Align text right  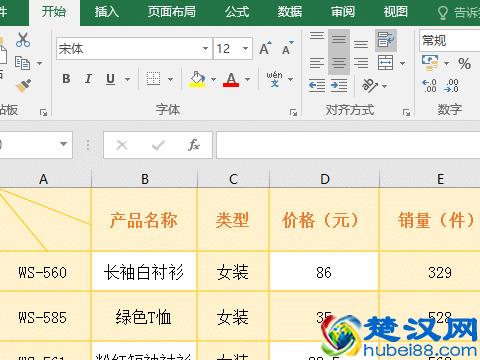tap(361, 63)
